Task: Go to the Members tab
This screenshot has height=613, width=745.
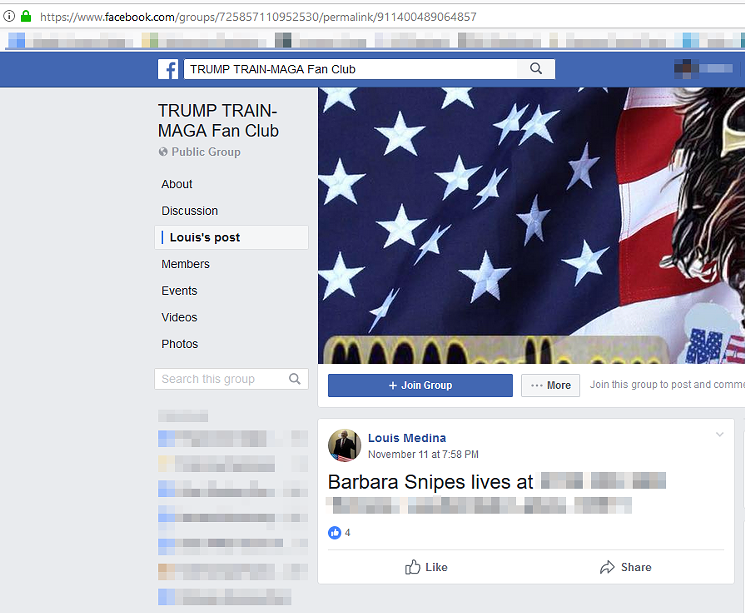Action: (x=185, y=264)
